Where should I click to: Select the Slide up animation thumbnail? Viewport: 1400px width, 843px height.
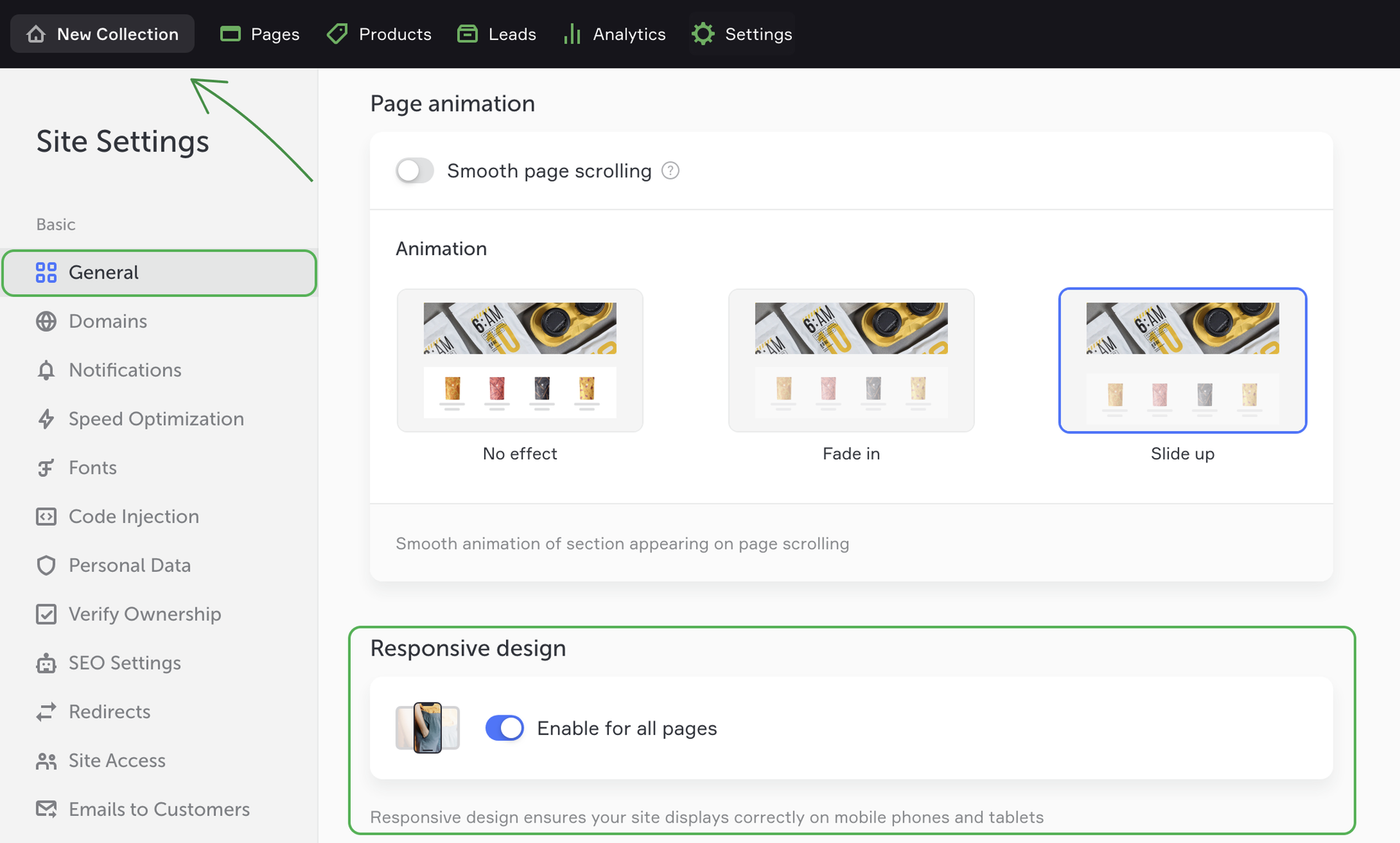tap(1182, 360)
